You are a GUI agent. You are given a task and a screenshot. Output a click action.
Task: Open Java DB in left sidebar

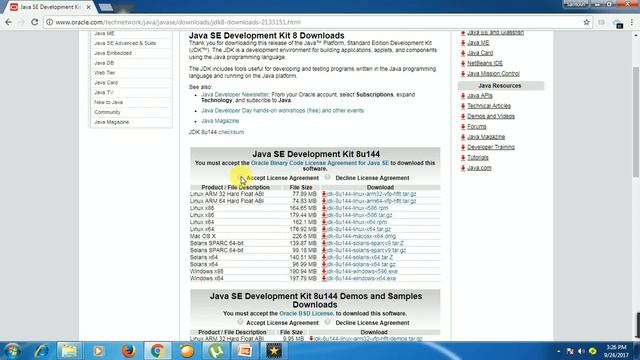tap(104, 63)
